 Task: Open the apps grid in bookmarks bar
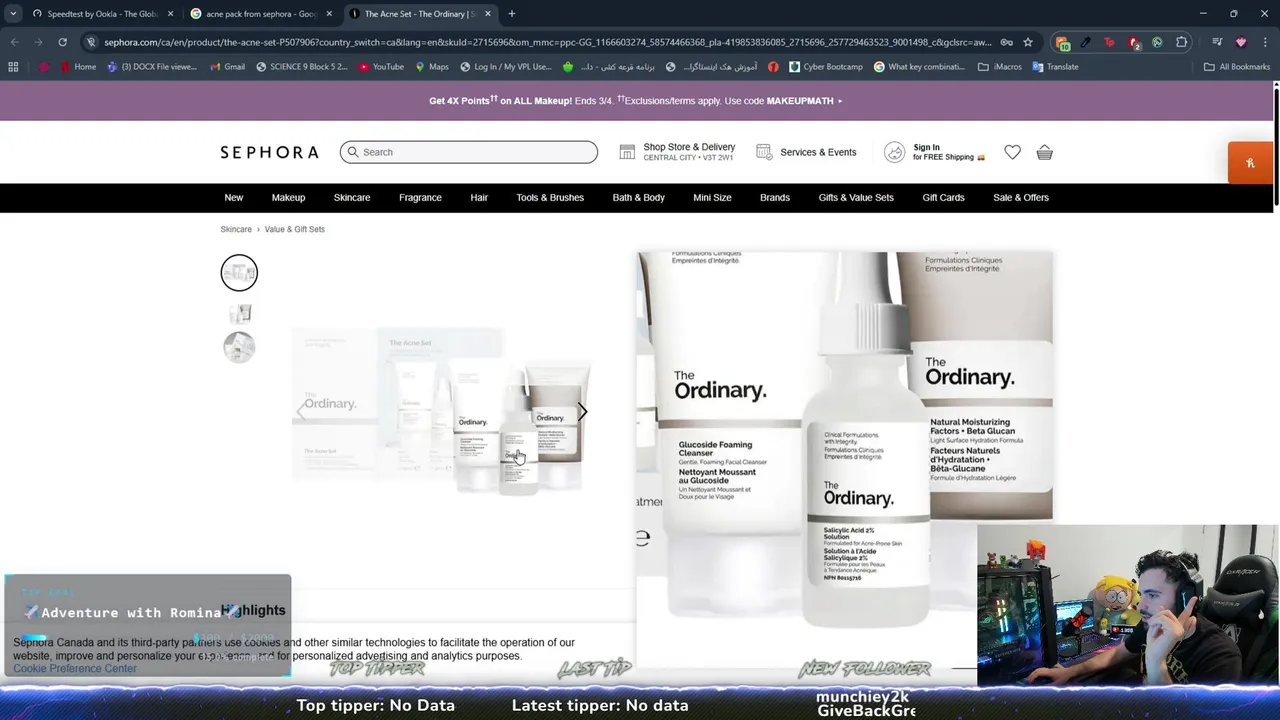pyautogui.click(x=13, y=67)
